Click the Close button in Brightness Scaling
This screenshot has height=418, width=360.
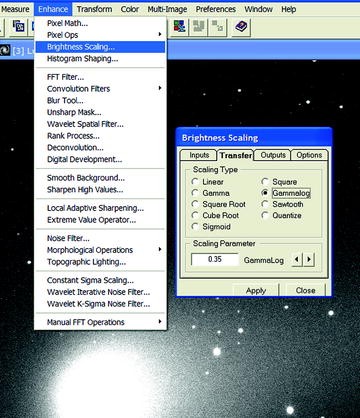(305, 290)
